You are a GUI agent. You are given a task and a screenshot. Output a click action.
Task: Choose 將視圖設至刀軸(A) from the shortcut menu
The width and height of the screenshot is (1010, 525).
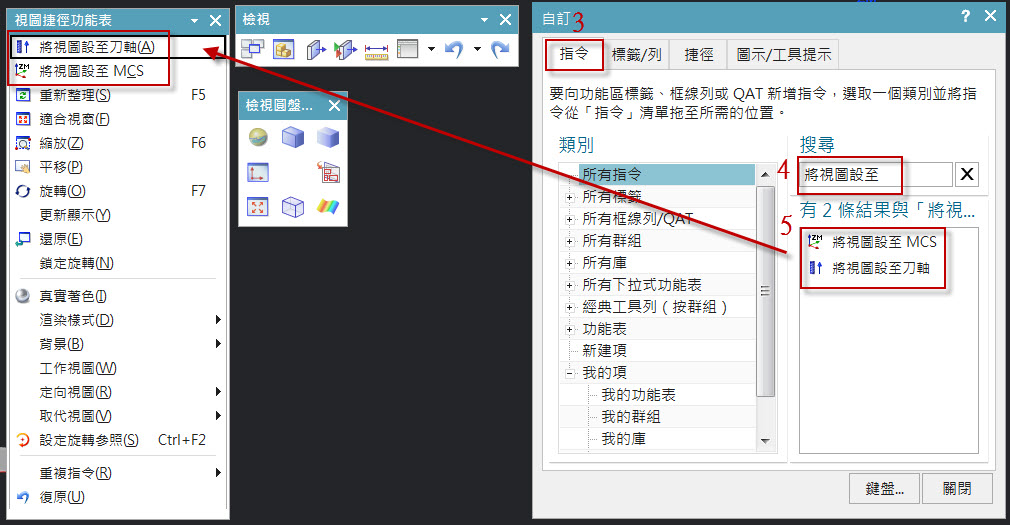[x=96, y=47]
